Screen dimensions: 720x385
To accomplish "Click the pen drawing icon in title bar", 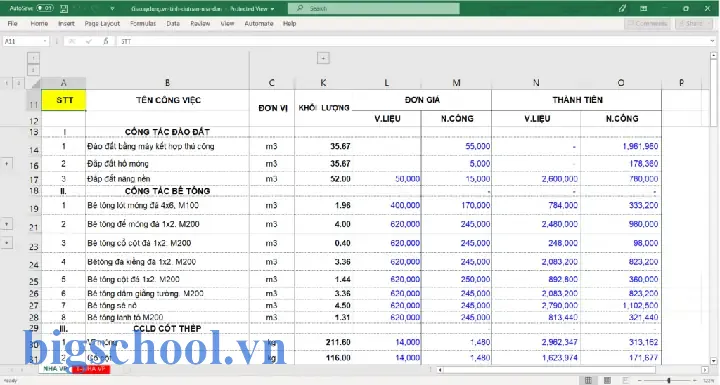I will [622, 8].
